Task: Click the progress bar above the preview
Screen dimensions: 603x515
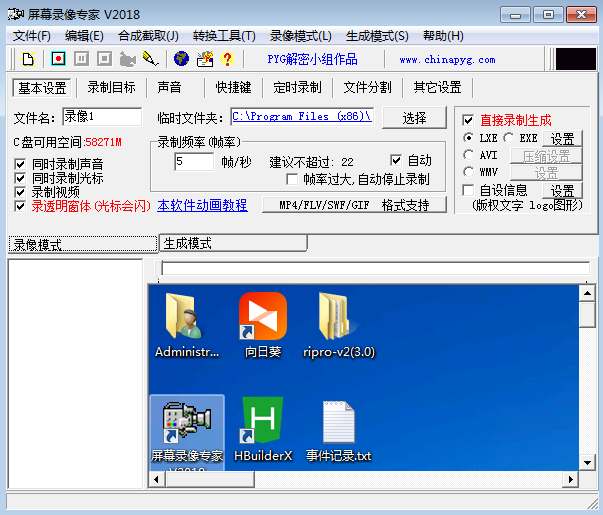Action: coord(375,268)
